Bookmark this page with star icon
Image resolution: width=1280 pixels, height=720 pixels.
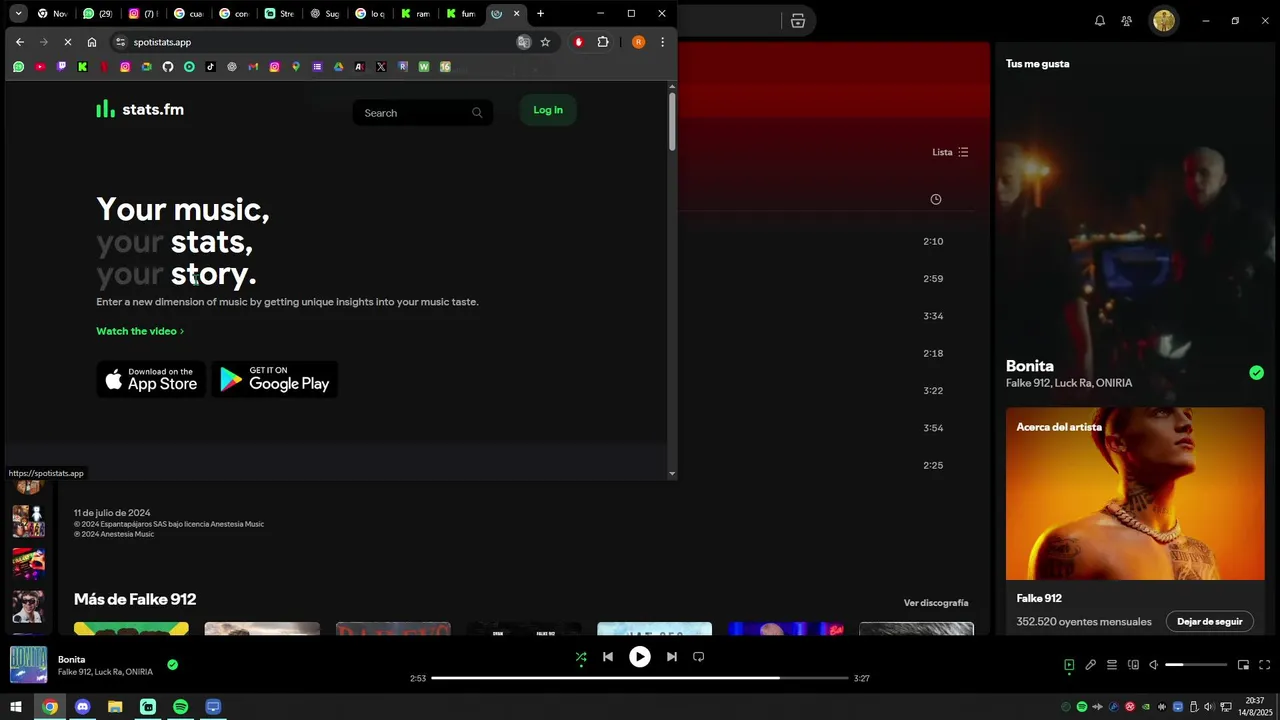[545, 42]
